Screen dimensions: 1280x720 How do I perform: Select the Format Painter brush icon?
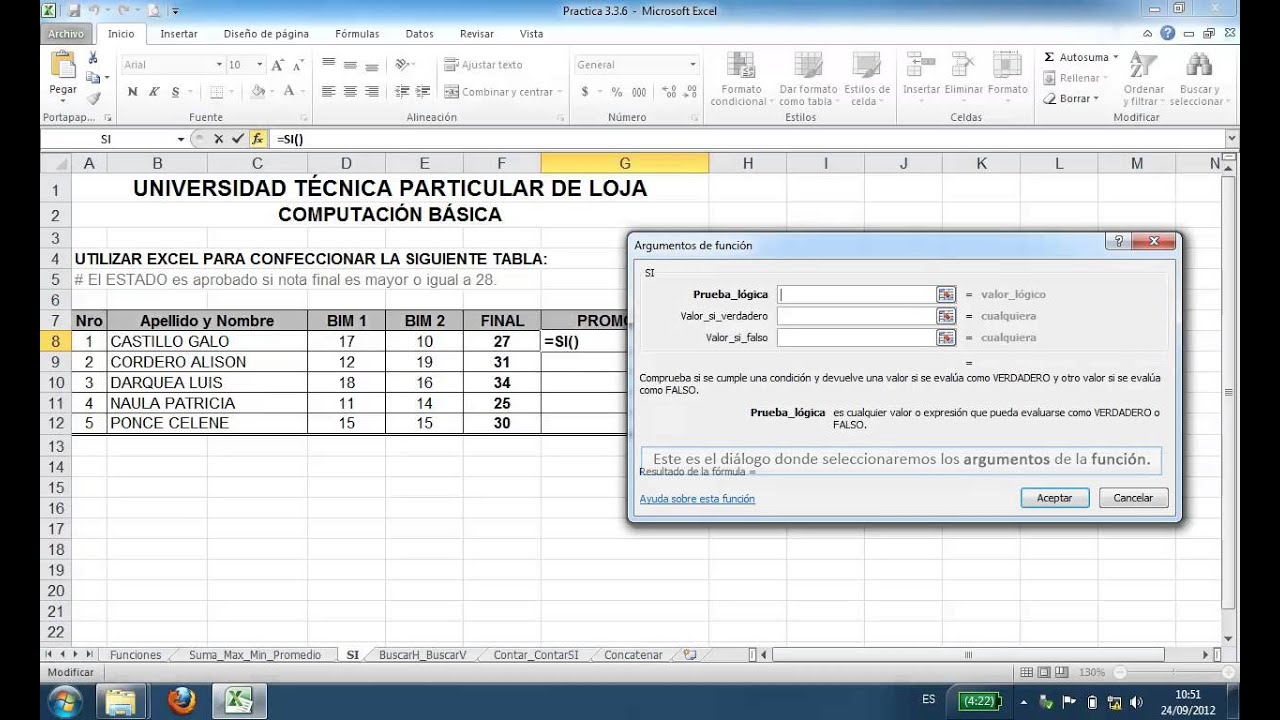pyautogui.click(x=93, y=98)
